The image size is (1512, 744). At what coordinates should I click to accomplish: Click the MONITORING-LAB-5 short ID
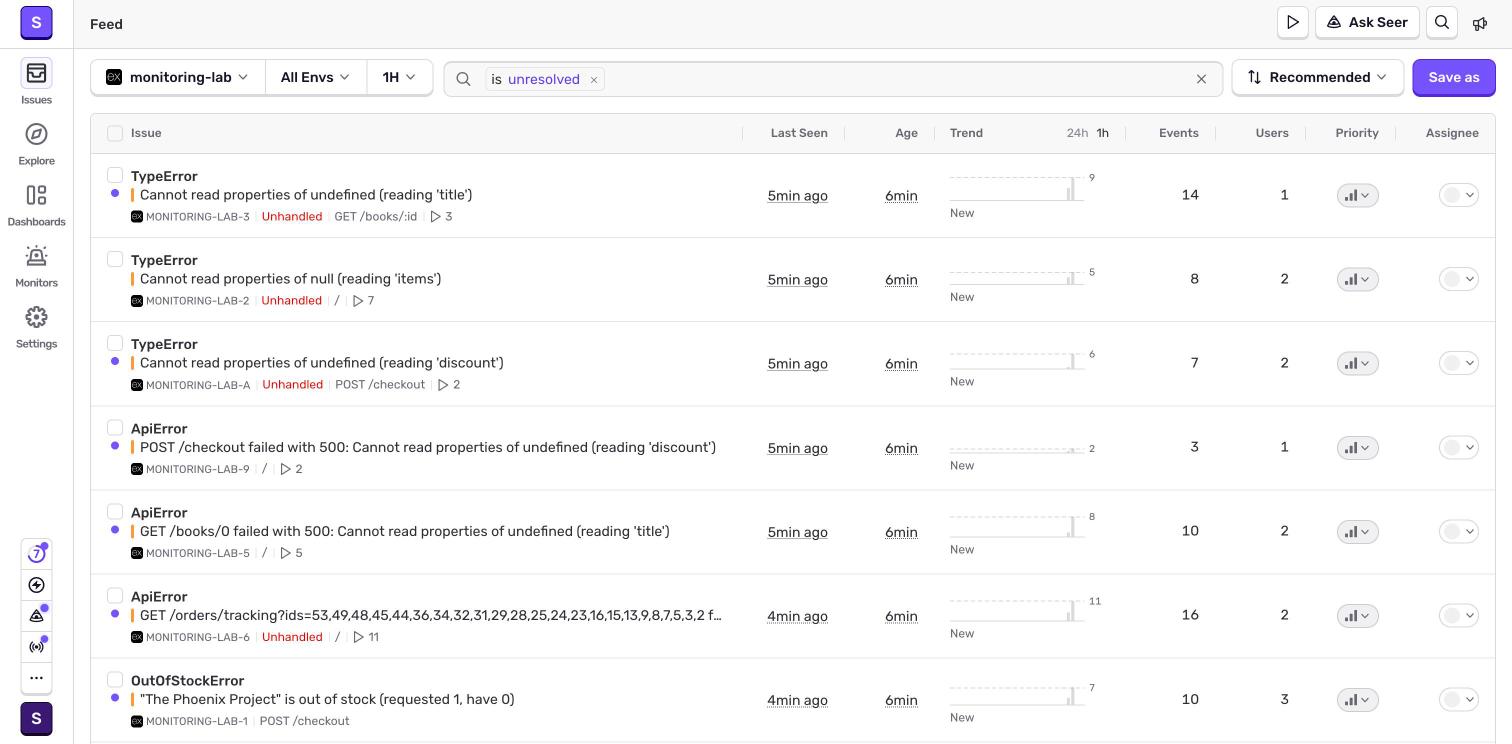tap(197, 553)
